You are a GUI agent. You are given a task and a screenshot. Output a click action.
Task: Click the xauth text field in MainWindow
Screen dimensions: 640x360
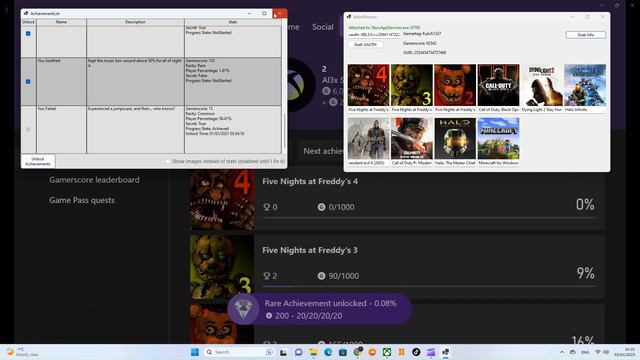pos(373,35)
